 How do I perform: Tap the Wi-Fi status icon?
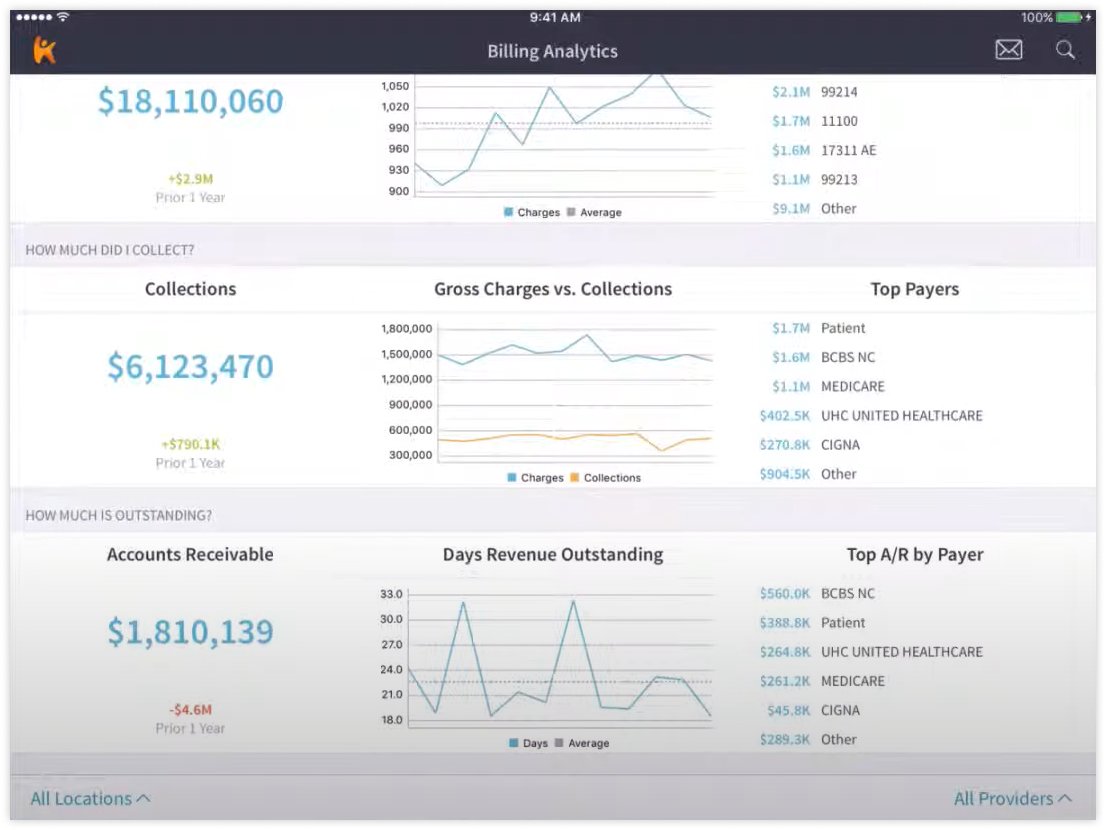[63, 16]
